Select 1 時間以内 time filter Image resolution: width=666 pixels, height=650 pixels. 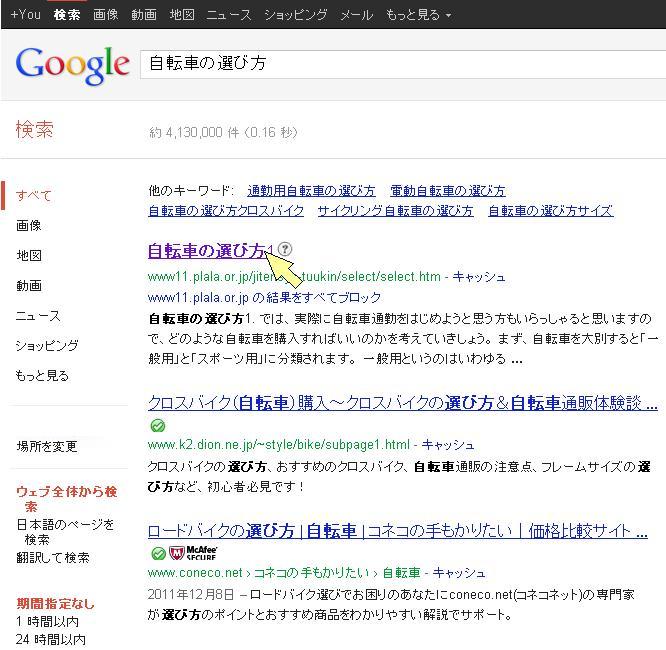pyautogui.click(x=47, y=622)
